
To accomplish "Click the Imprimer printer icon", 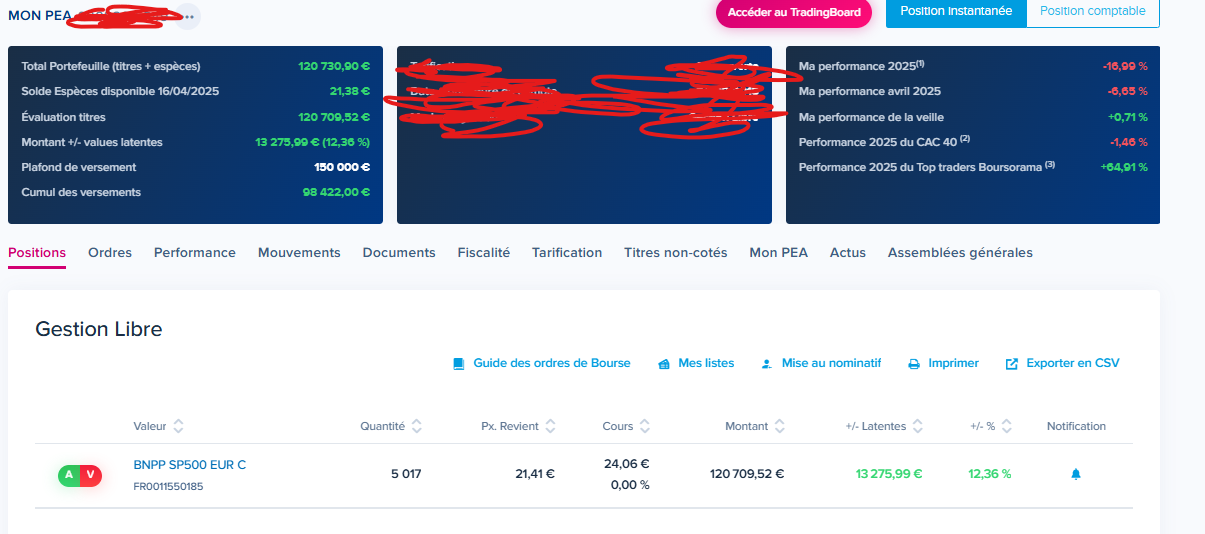I will (914, 364).
